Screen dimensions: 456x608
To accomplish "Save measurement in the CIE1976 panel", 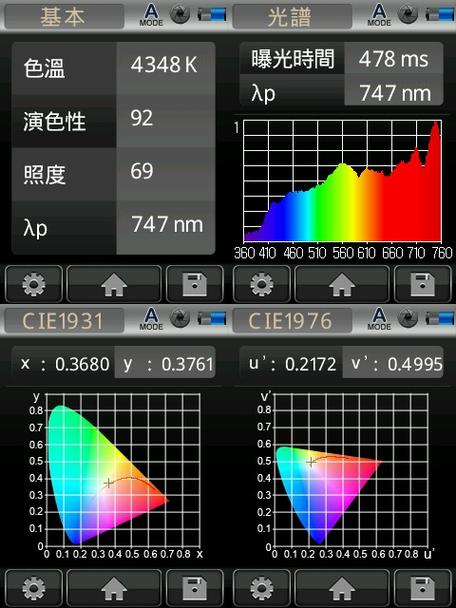I will click(x=423, y=587).
